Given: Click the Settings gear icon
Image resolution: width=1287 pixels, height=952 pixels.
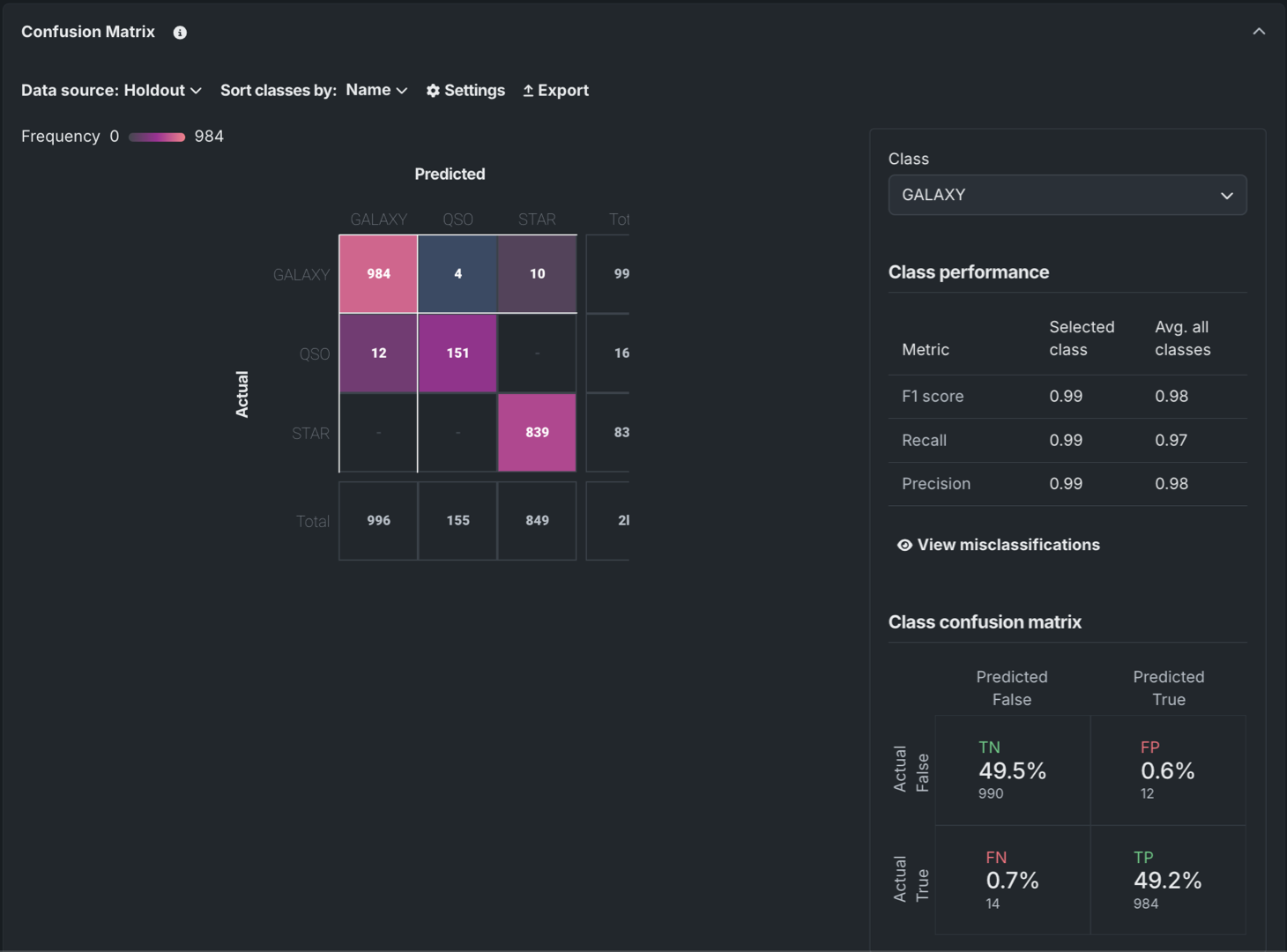Looking at the screenshot, I should pos(433,91).
